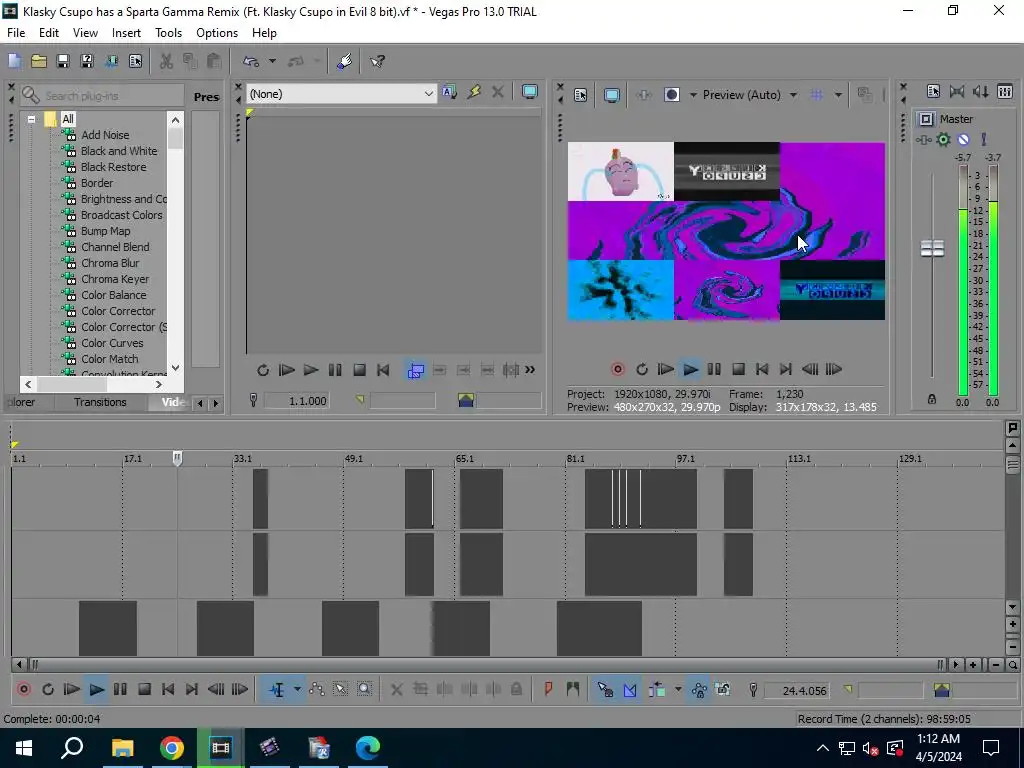Expand more trimmer buttons chevron
The image size is (1024, 768).
tap(530, 370)
